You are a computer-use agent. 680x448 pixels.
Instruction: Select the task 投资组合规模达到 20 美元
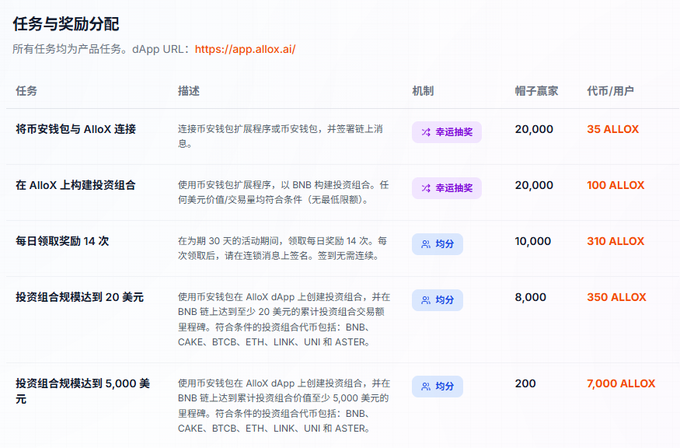(79, 297)
